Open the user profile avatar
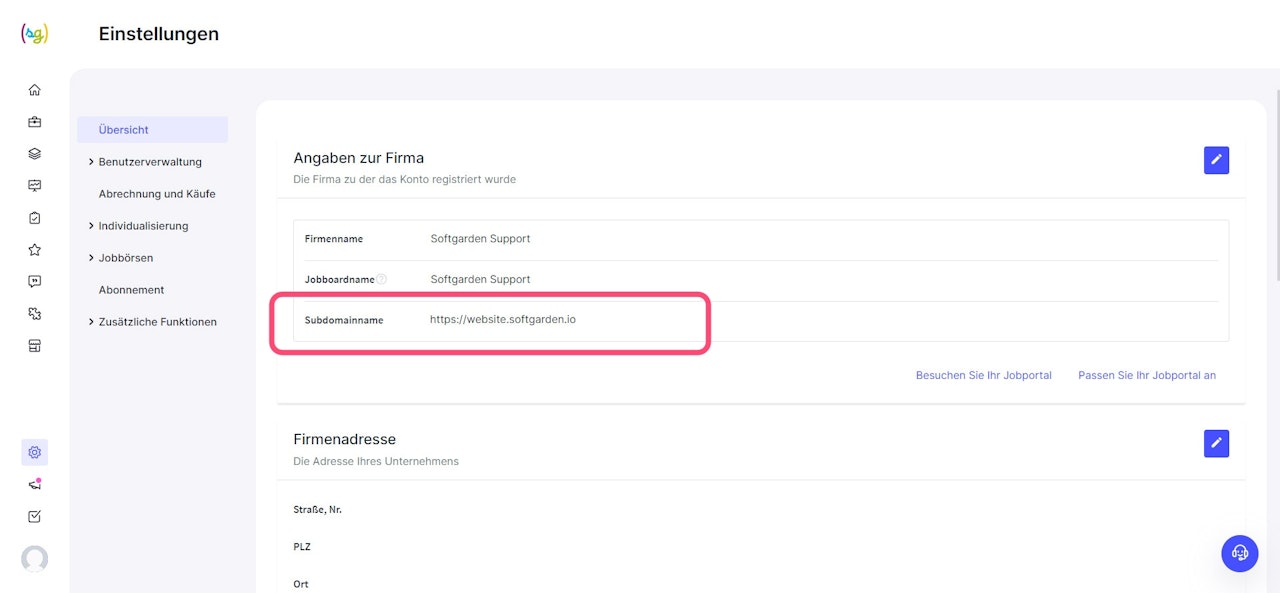The width and height of the screenshot is (1280, 593). [35, 559]
